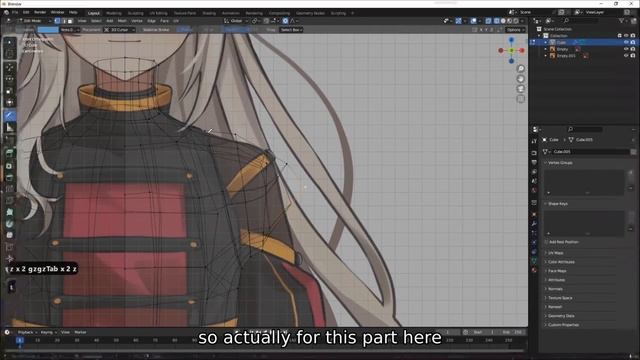Viewport: 640px width, 360px height.
Task: Switch to the UV Editing workspace tab
Action: (158, 13)
